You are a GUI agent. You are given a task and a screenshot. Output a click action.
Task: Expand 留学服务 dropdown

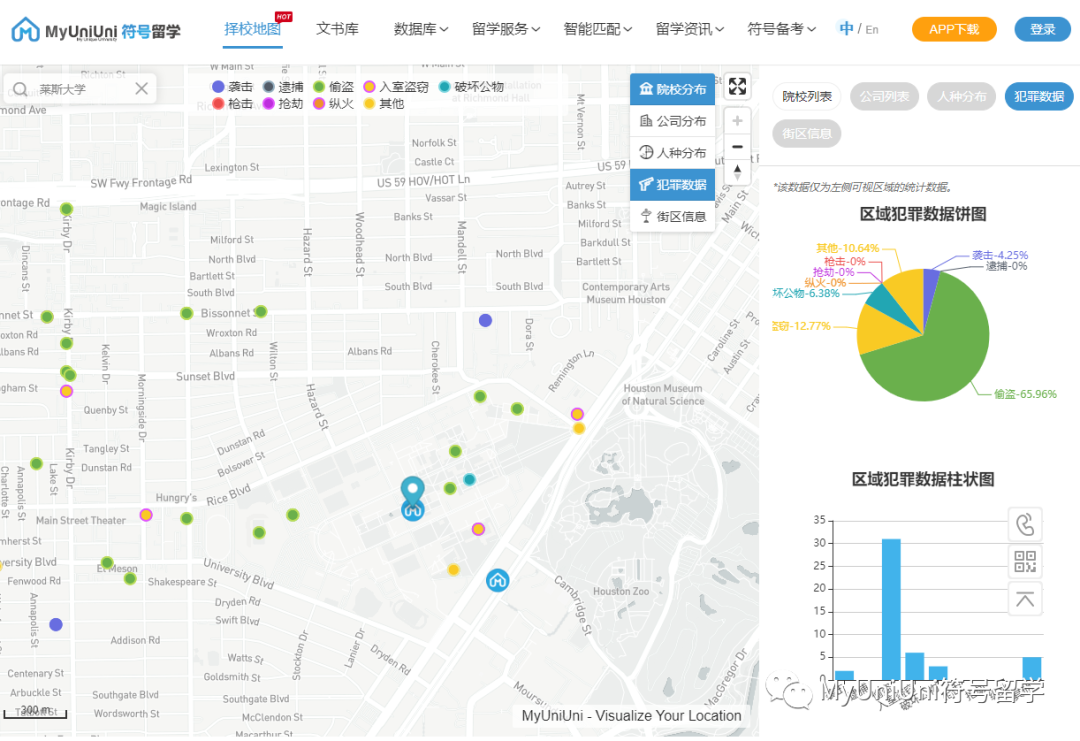pos(506,29)
